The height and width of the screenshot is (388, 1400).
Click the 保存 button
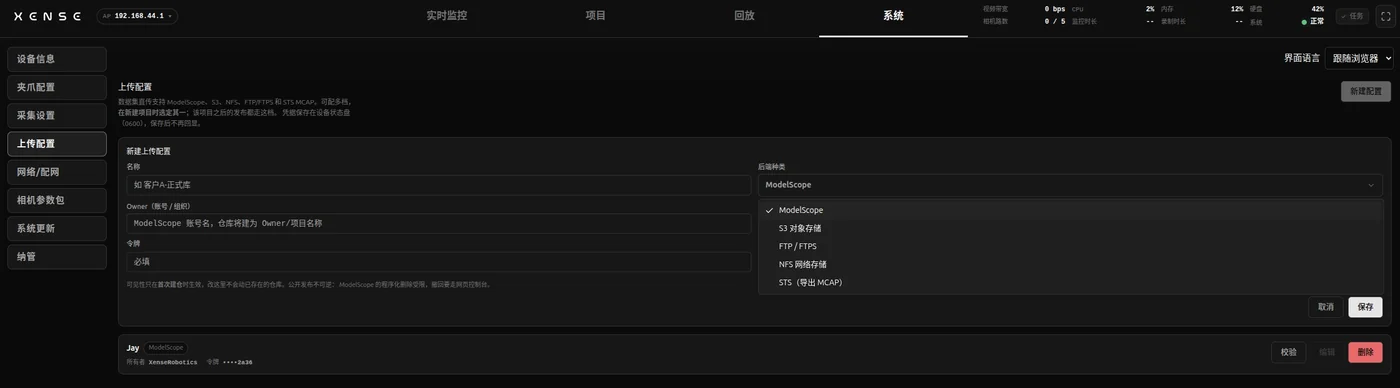coord(1365,307)
